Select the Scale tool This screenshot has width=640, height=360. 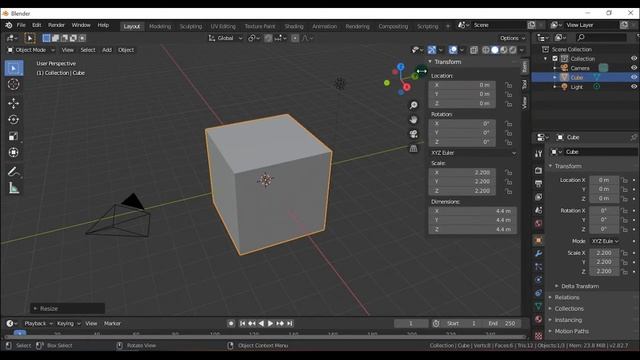(13, 136)
